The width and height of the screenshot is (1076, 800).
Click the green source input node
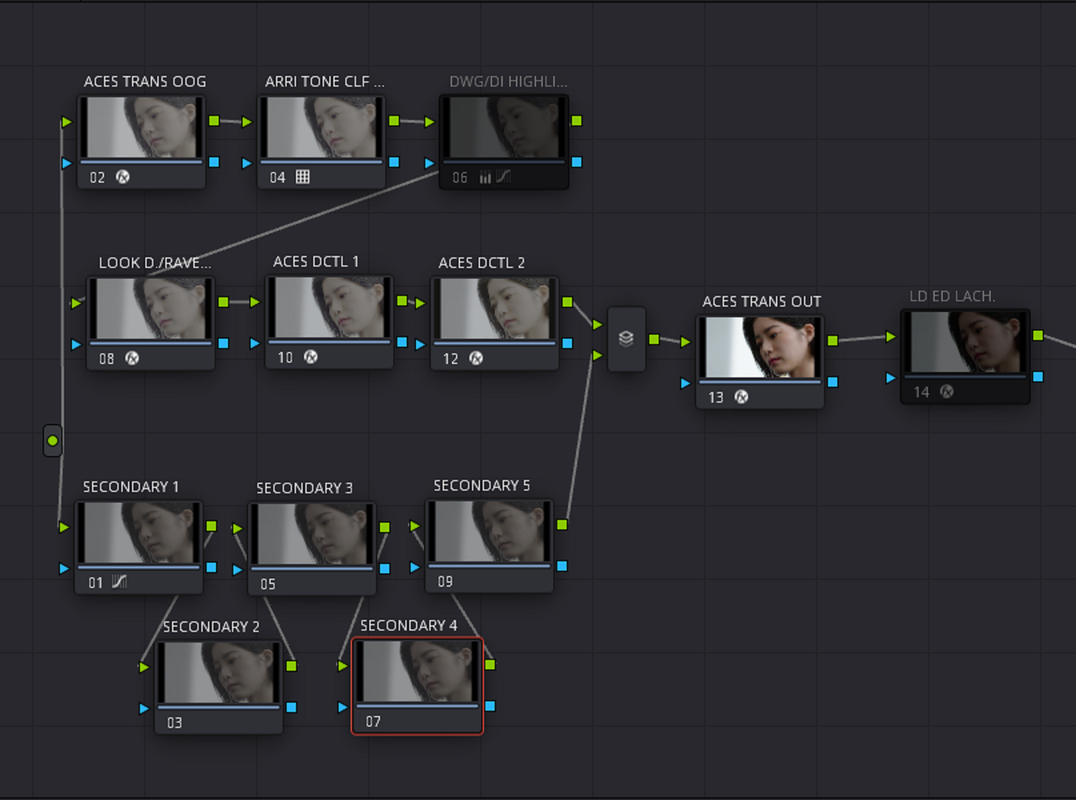pos(53,440)
